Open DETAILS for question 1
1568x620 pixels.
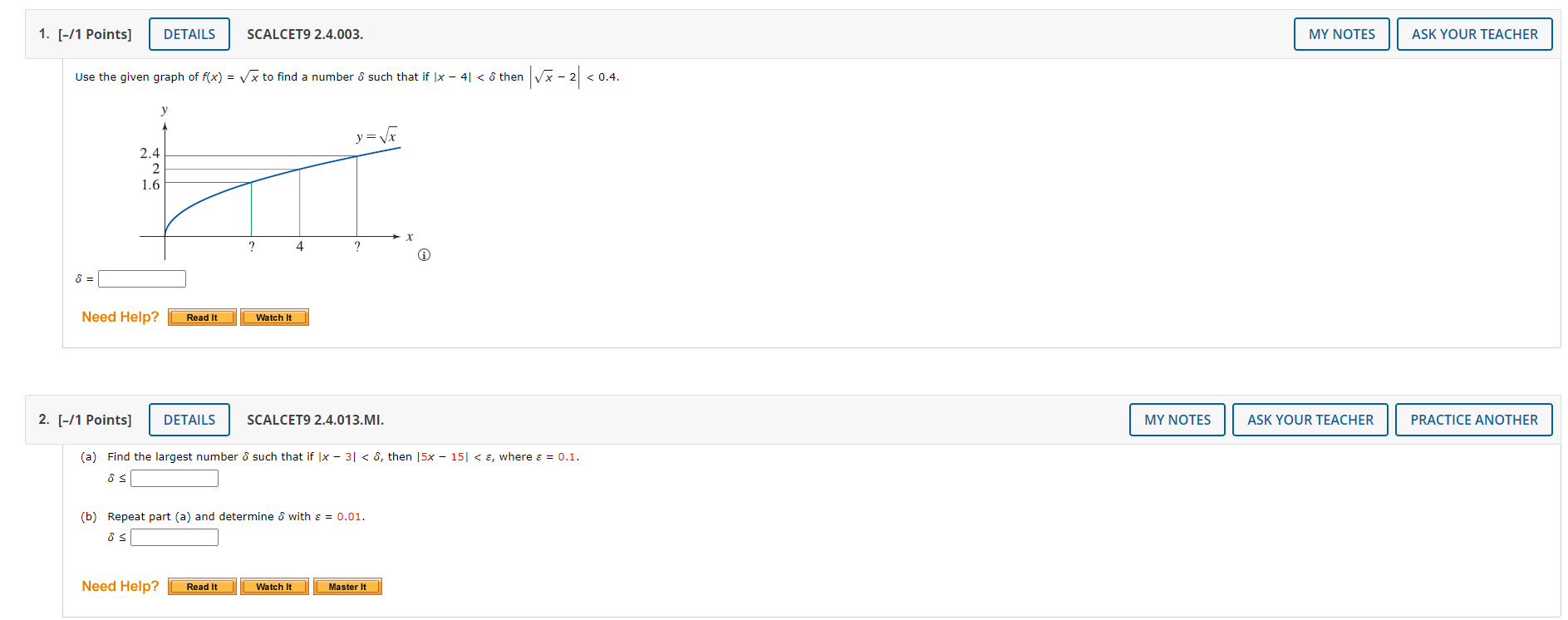(189, 34)
